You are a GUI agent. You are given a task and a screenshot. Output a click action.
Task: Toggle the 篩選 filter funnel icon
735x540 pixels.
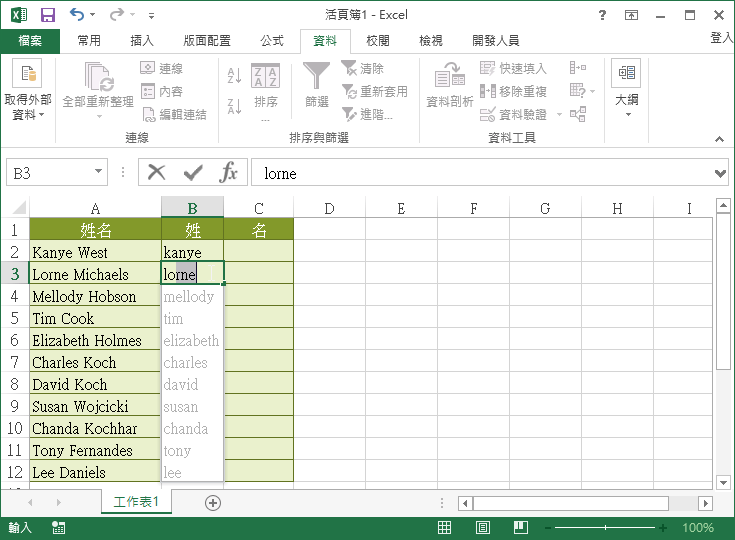click(x=317, y=76)
